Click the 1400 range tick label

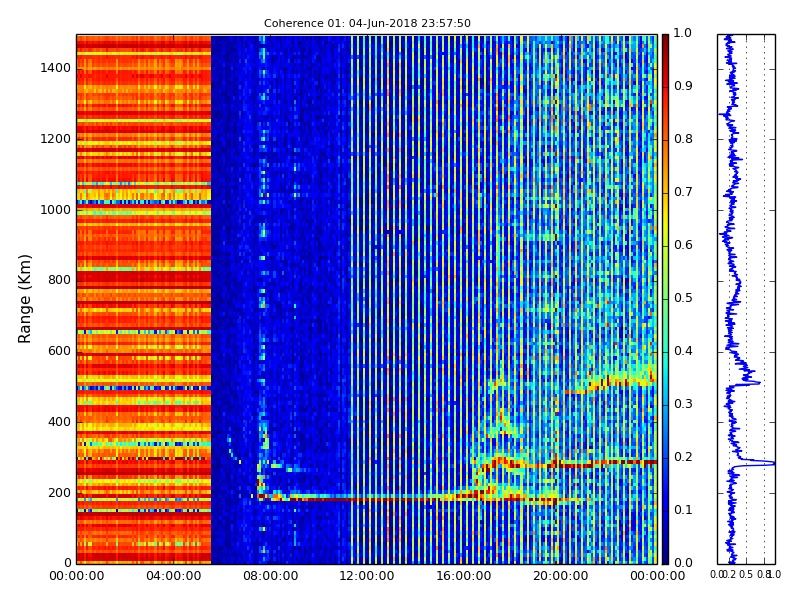[x=56, y=68]
